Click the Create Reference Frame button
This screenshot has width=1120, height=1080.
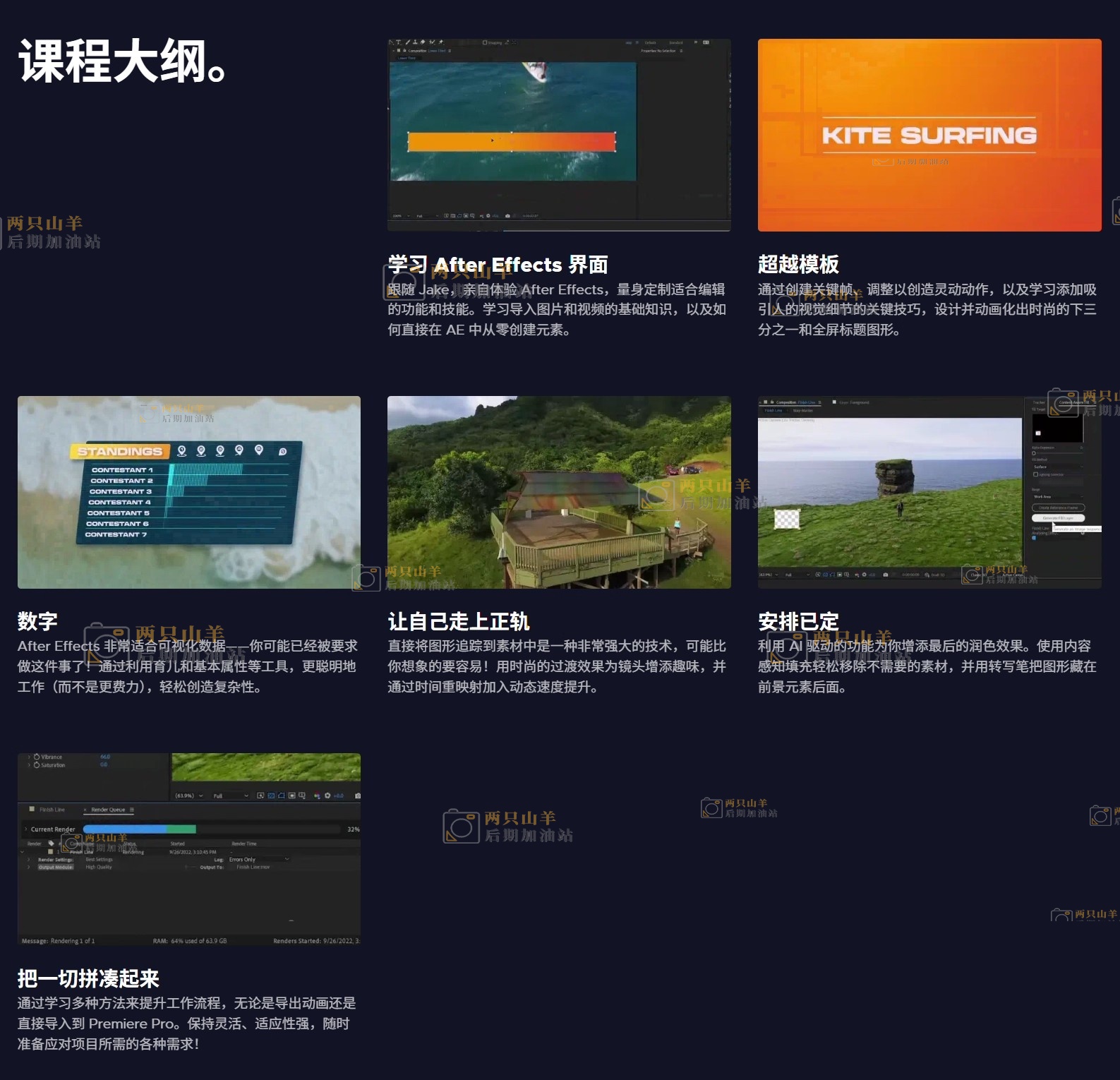point(1058,508)
